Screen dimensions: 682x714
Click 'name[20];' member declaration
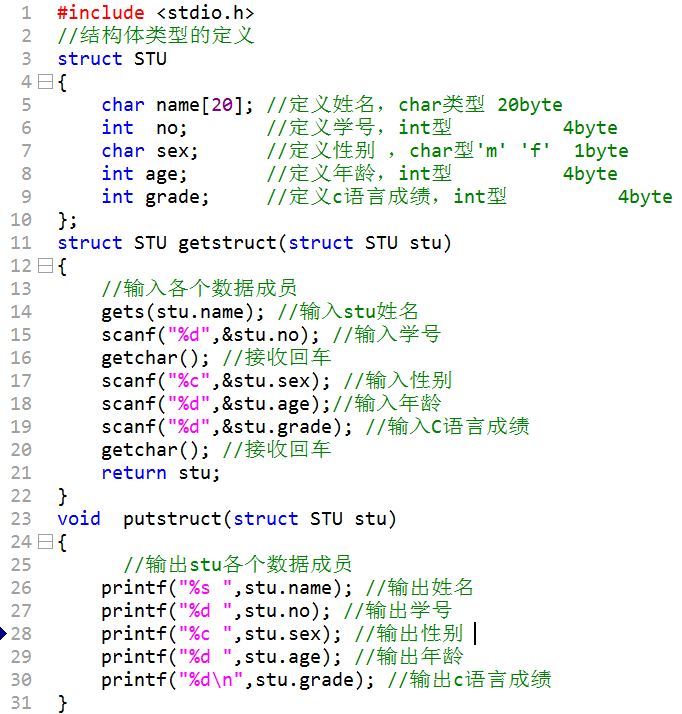point(205,105)
